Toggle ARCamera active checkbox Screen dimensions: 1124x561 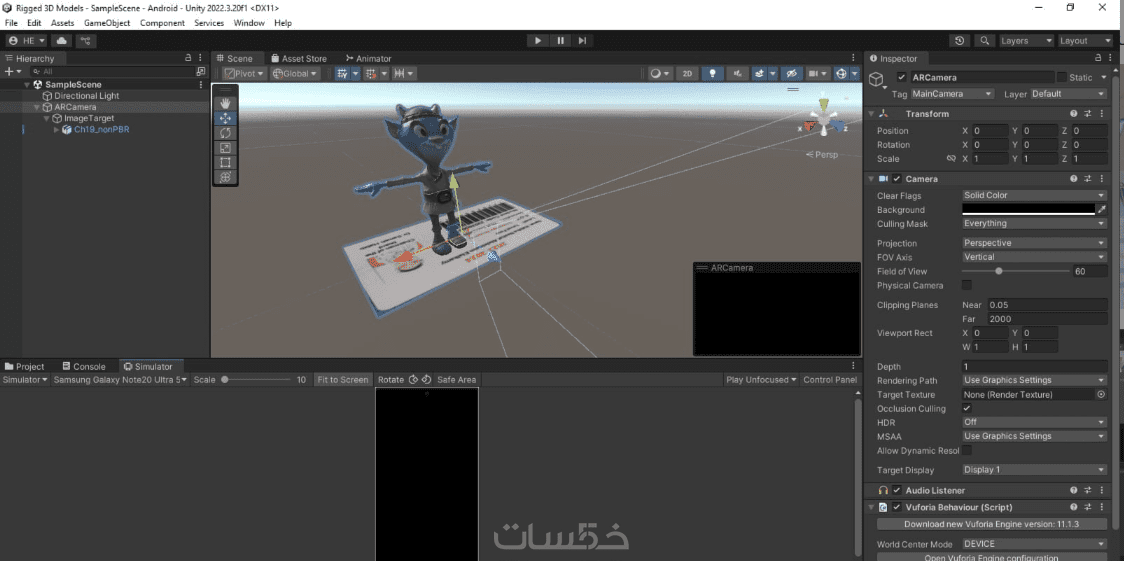902,77
